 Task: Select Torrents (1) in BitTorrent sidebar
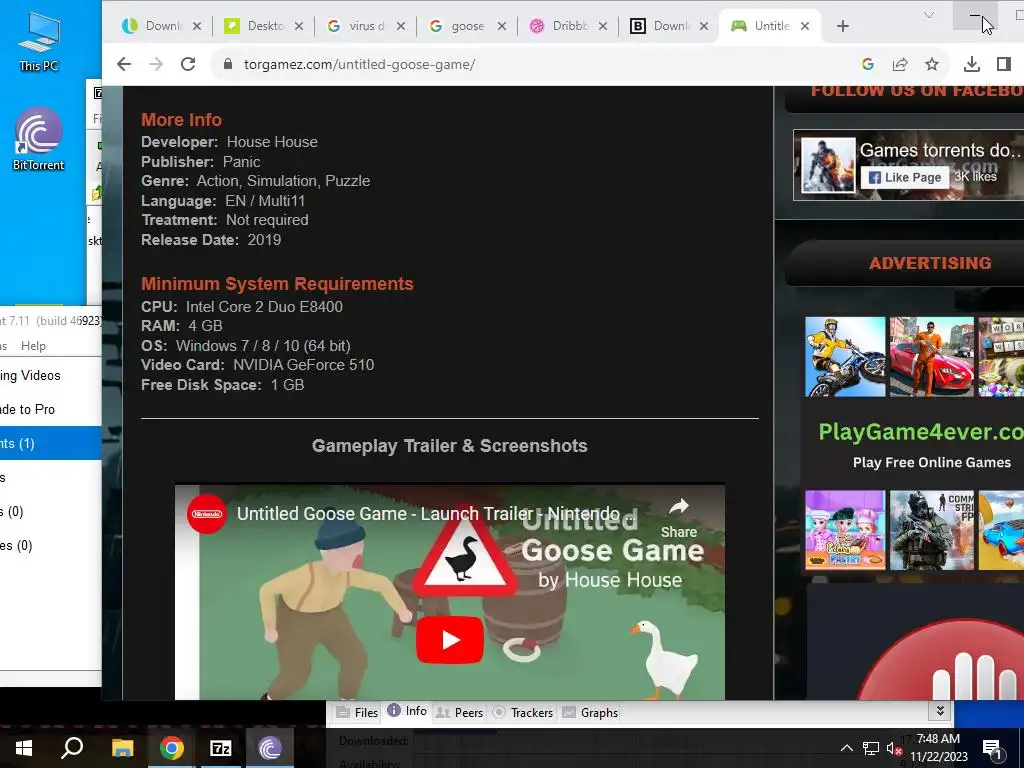pyautogui.click(x=50, y=443)
